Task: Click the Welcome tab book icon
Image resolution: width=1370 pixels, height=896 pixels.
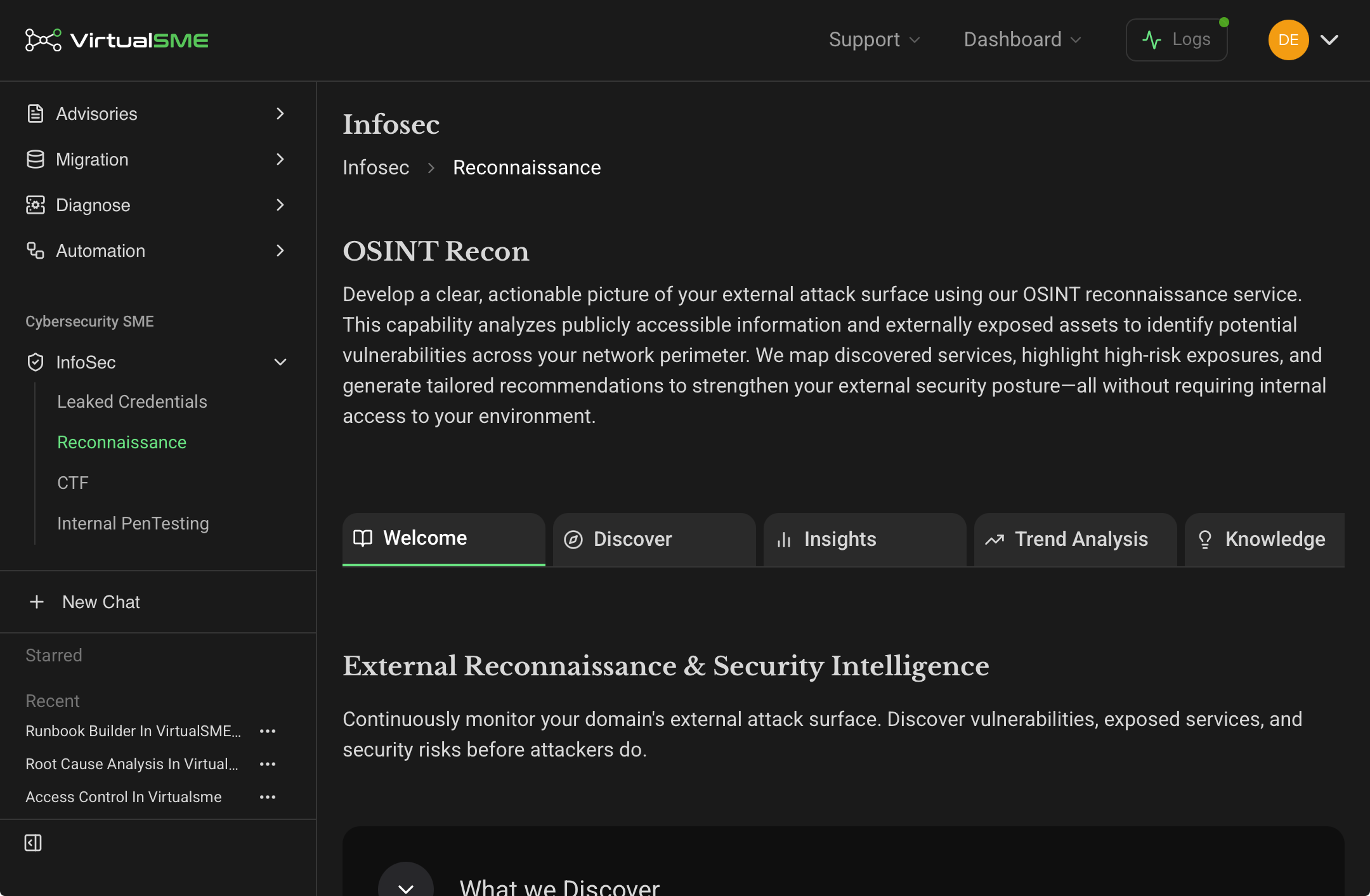Action: [x=363, y=538]
